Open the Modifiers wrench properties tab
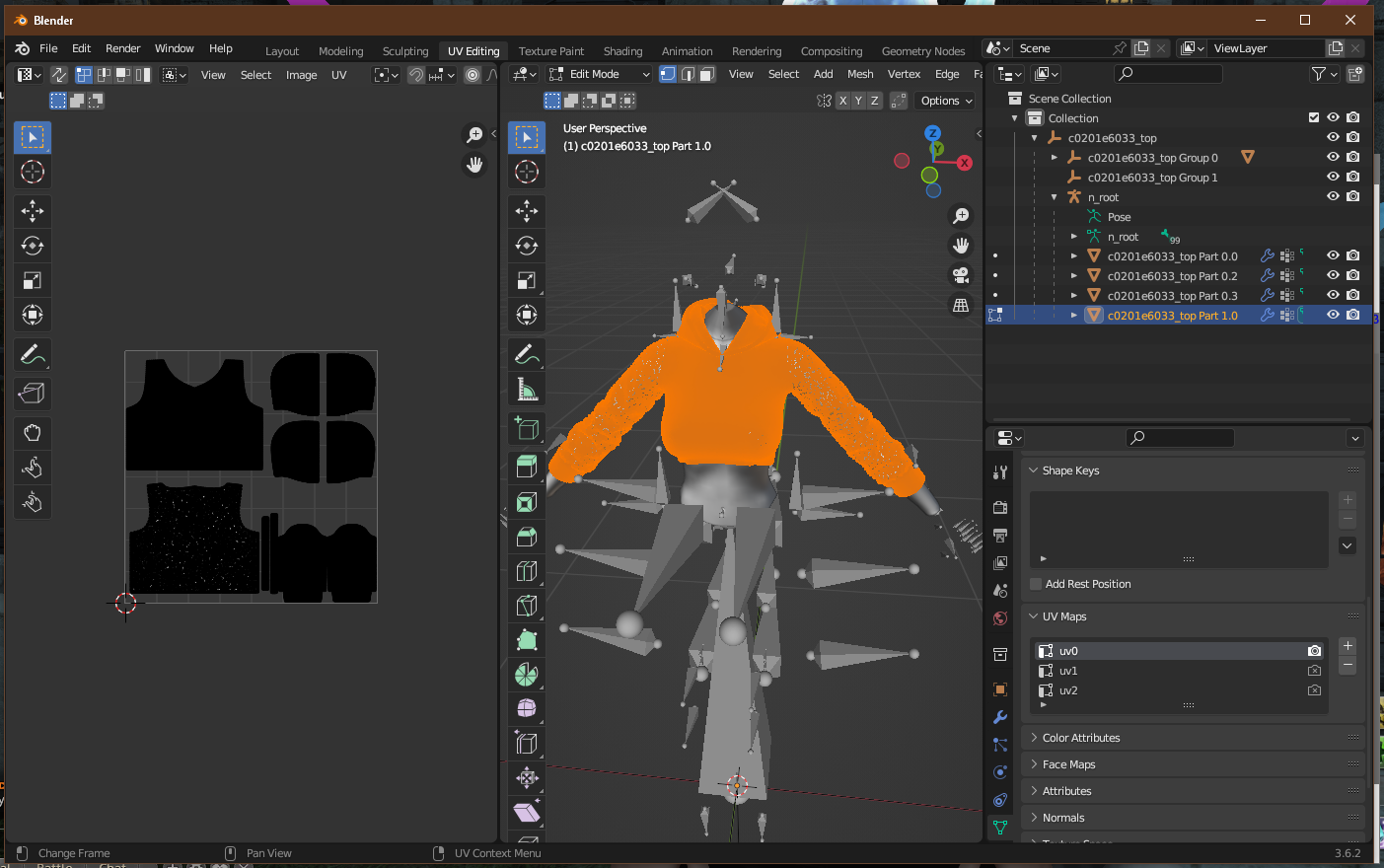 point(1000,717)
